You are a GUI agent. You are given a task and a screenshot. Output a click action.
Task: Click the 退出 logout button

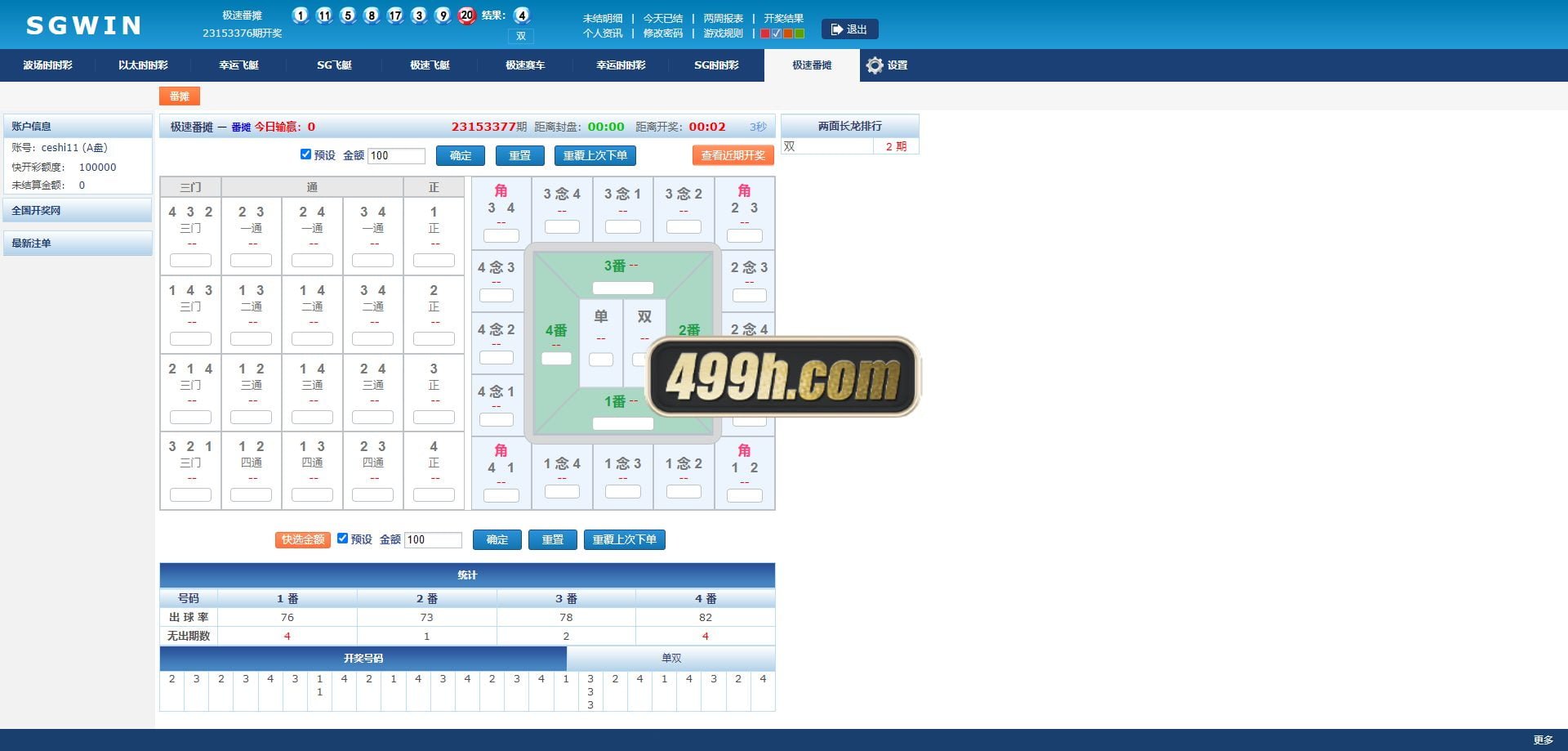[849, 29]
